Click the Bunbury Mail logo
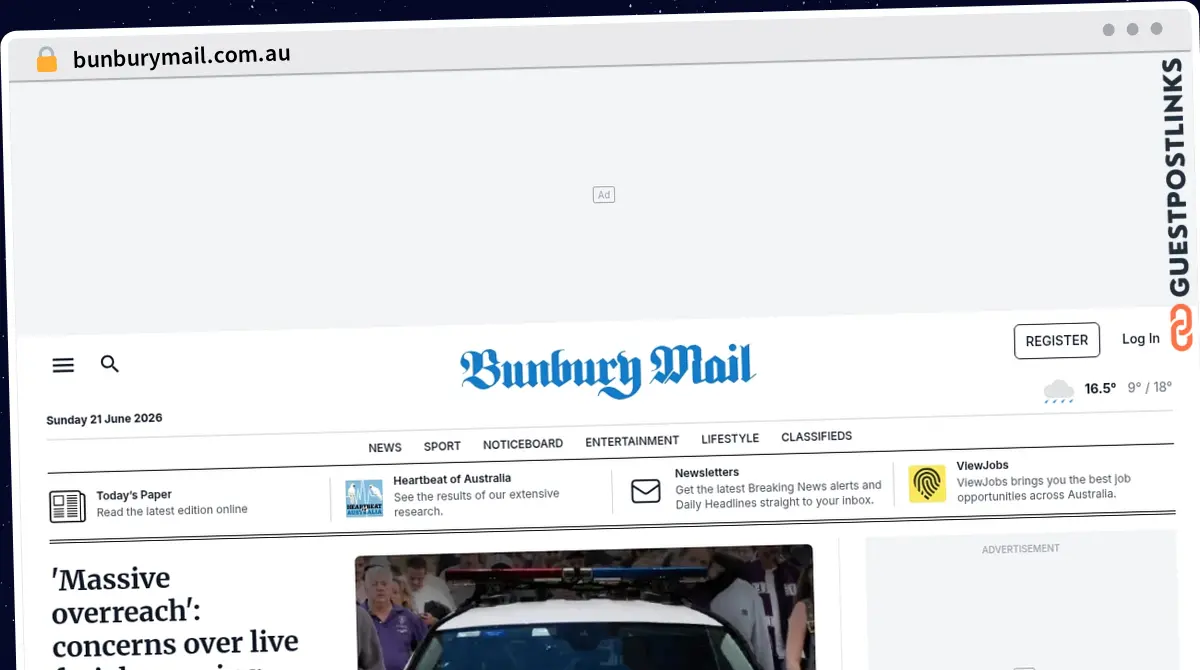Screen dimensions: 1200x670 [x=608, y=370]
